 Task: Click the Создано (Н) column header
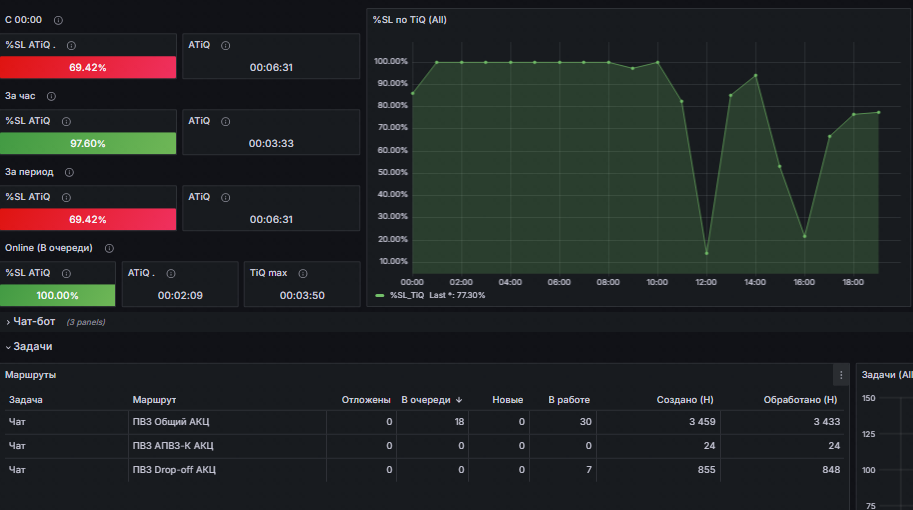coord(685,400)
